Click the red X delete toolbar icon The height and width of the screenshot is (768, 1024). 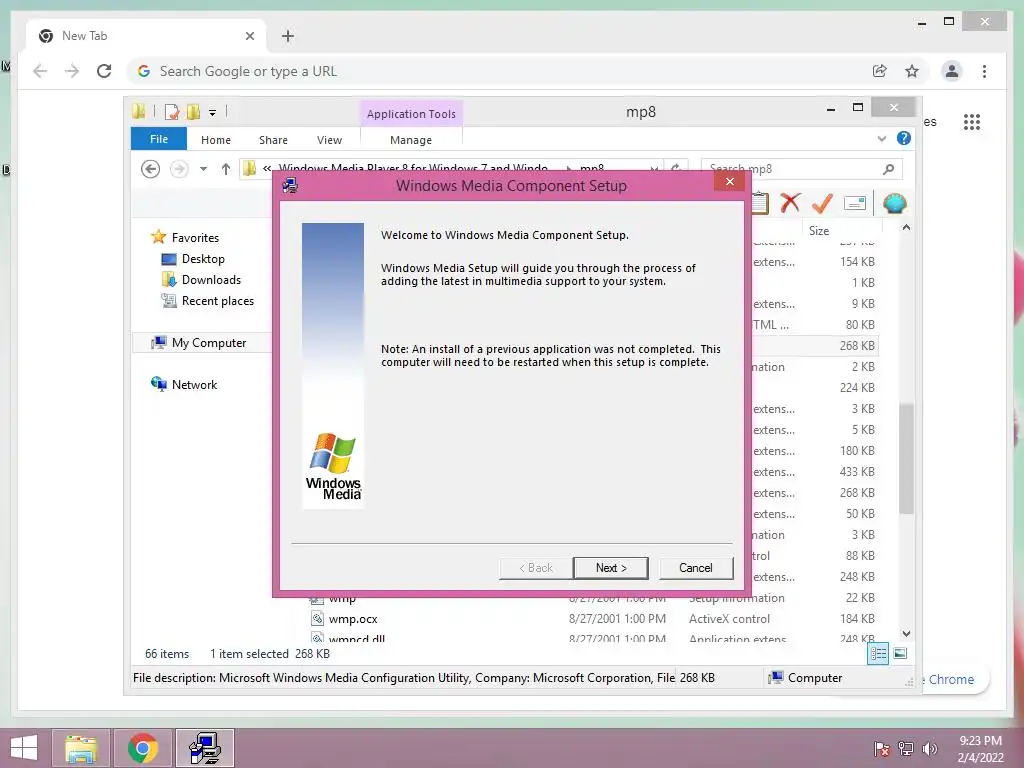pyautogui.click(x=790, y=203)
